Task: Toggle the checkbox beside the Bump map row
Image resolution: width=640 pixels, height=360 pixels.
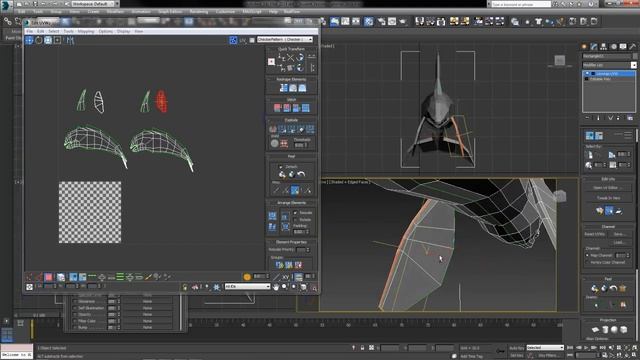Action: pyautogui.click(x=74, y=327)
